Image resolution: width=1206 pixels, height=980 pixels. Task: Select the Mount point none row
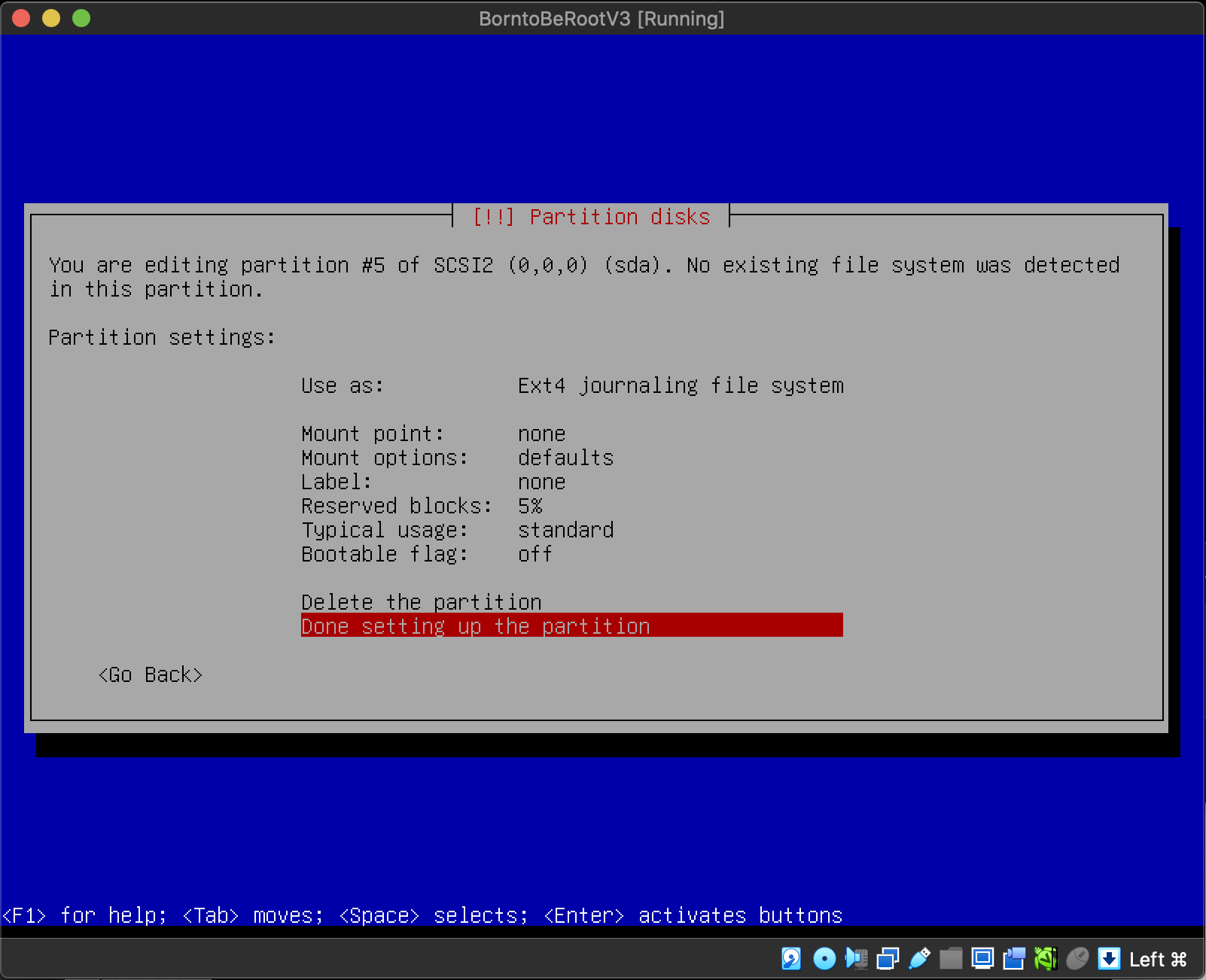(572, 434)
